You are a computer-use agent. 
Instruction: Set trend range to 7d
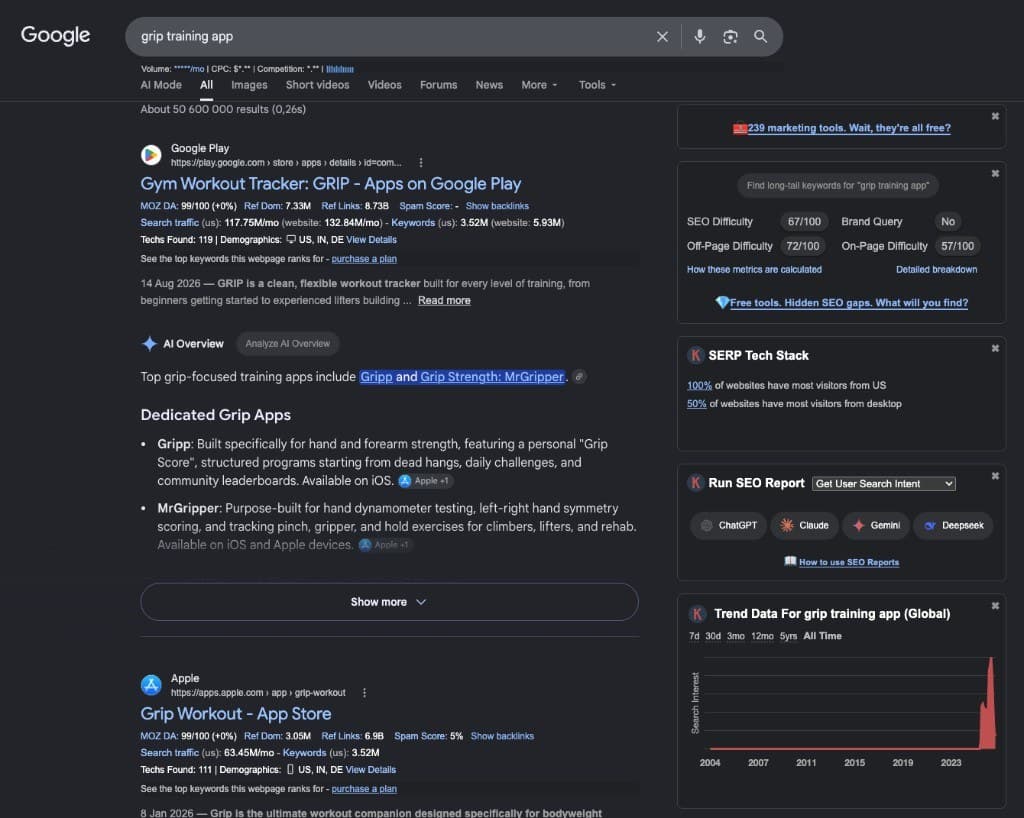tap(694, 636)
